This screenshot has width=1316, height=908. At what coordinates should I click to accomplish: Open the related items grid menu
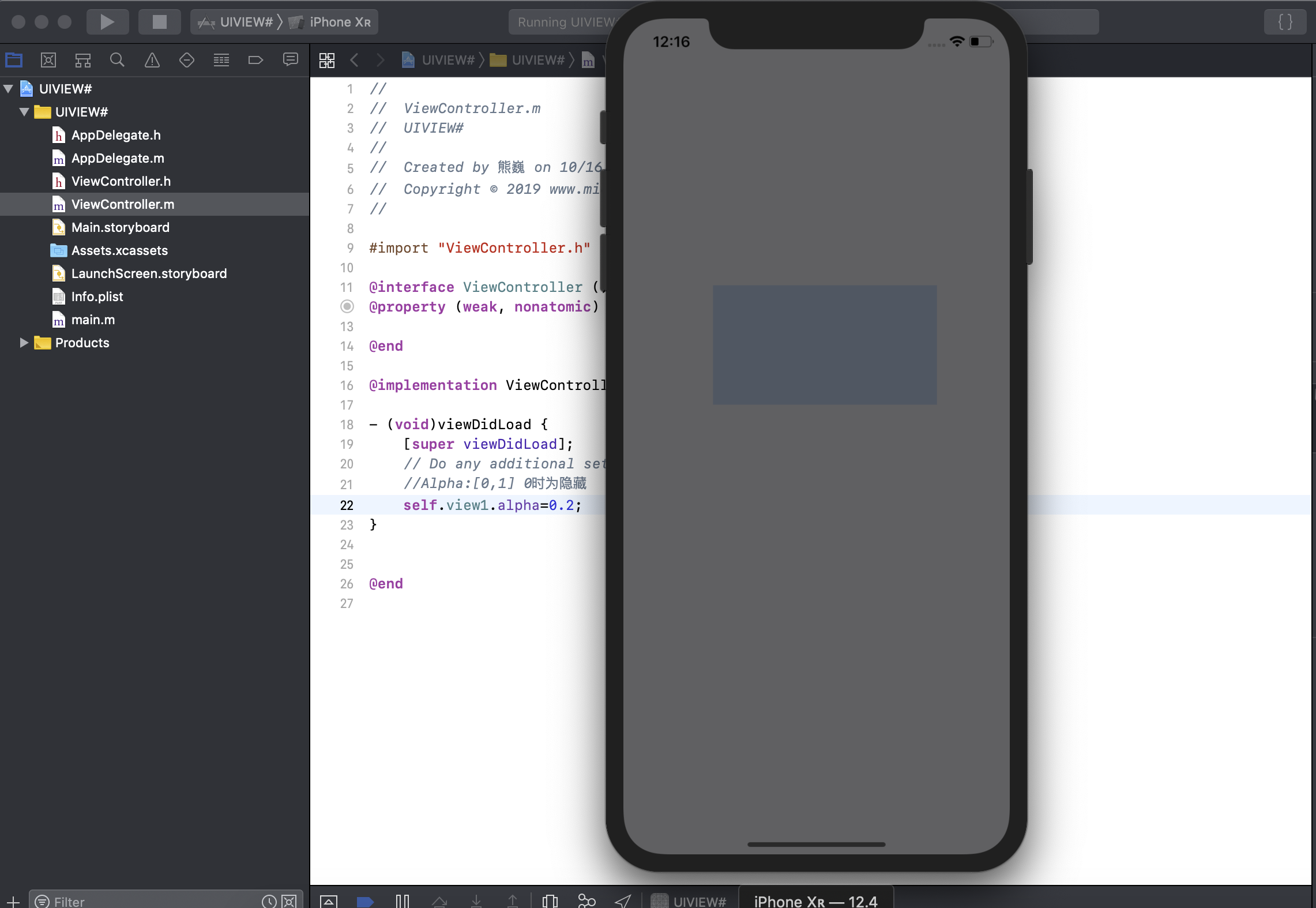[327, 60]
